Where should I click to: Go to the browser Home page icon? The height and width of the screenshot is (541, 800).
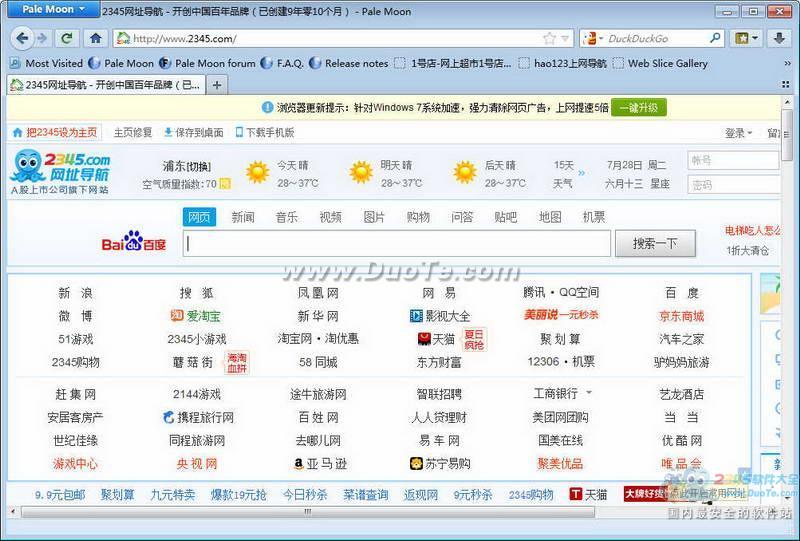pos(95,38)
